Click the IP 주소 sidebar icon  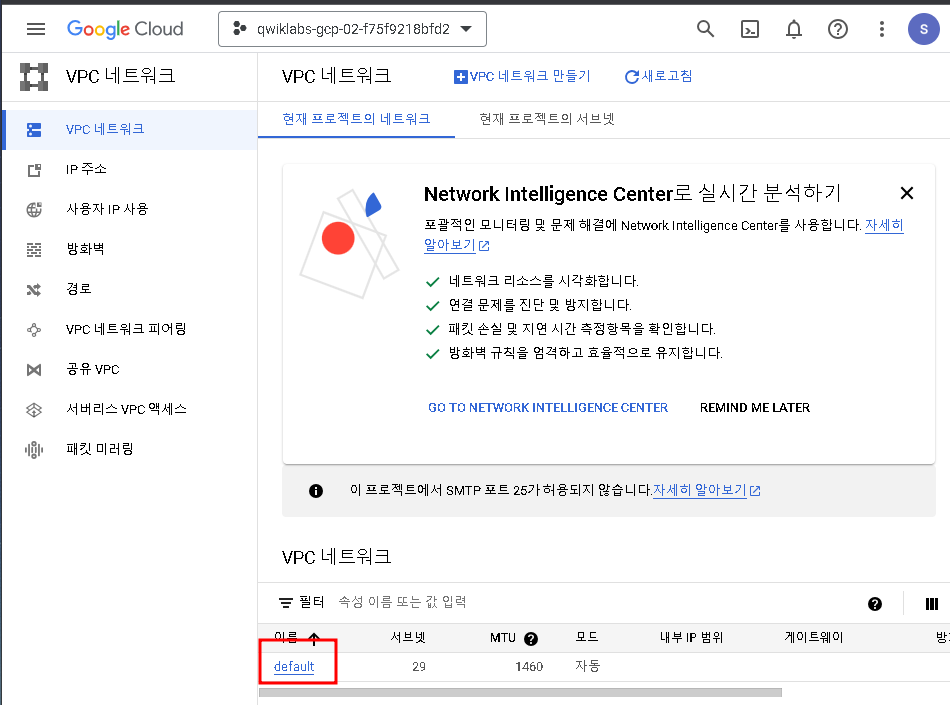click(x=34, y=170)
